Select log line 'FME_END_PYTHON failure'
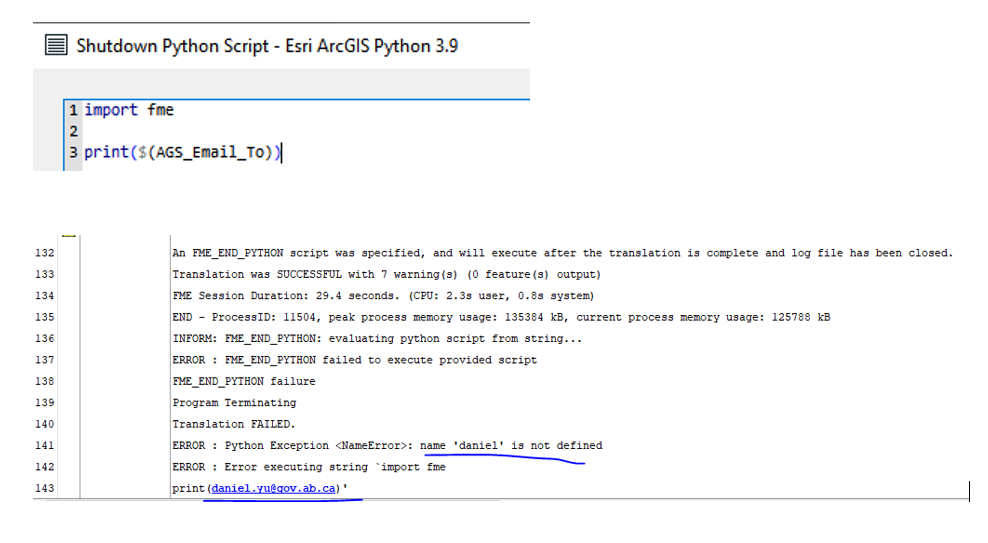 point(244,382)
